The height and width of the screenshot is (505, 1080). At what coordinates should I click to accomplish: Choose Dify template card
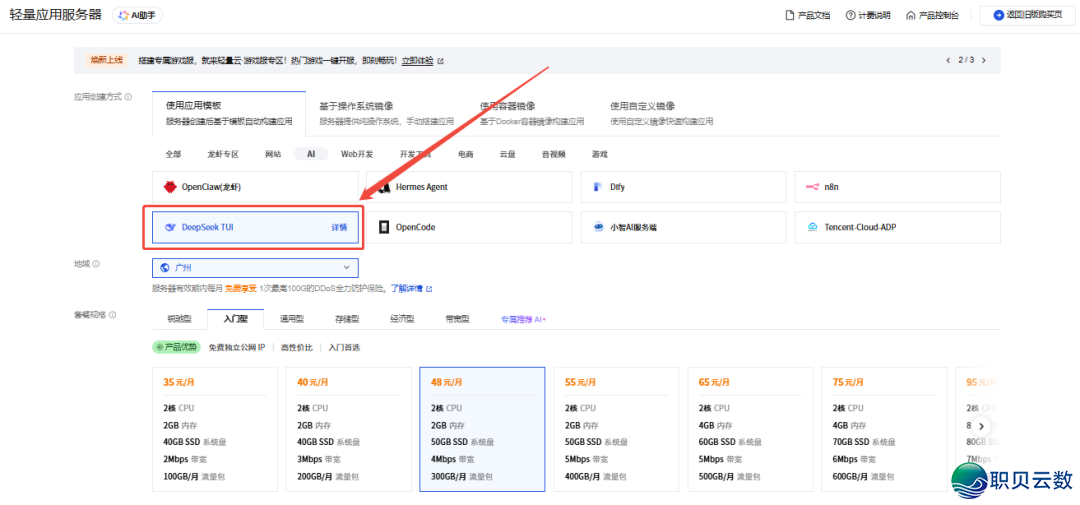point(683,187)
